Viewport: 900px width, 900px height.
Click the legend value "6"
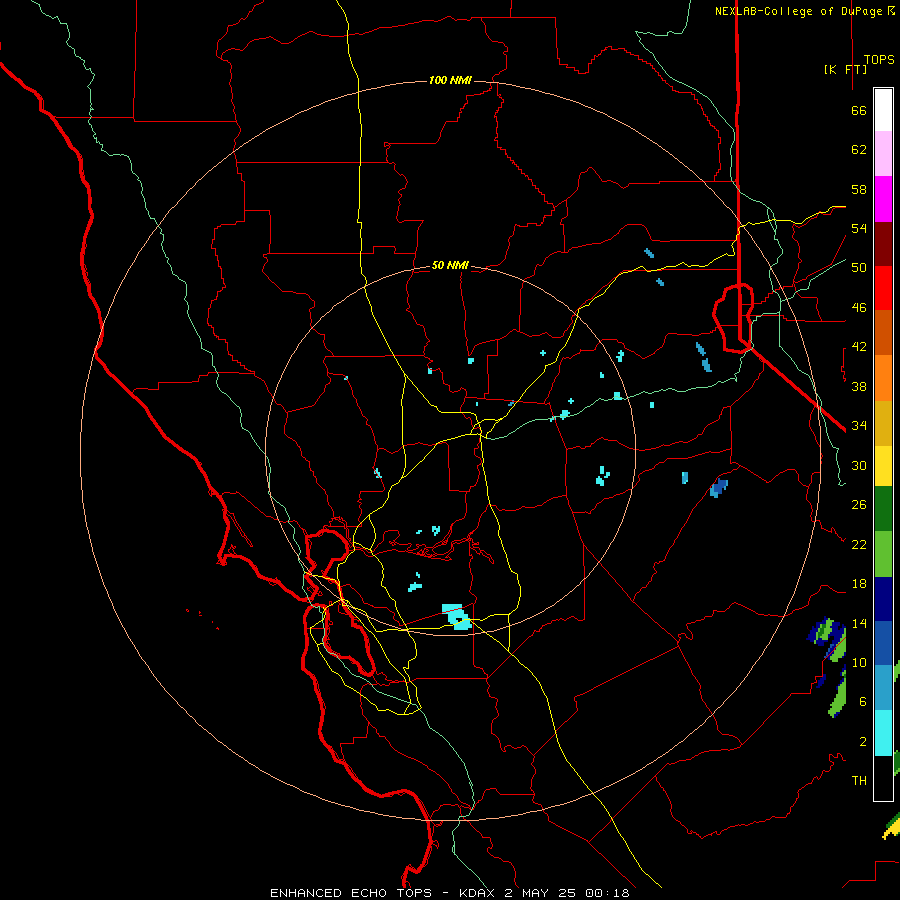click(x=863, y=701)
